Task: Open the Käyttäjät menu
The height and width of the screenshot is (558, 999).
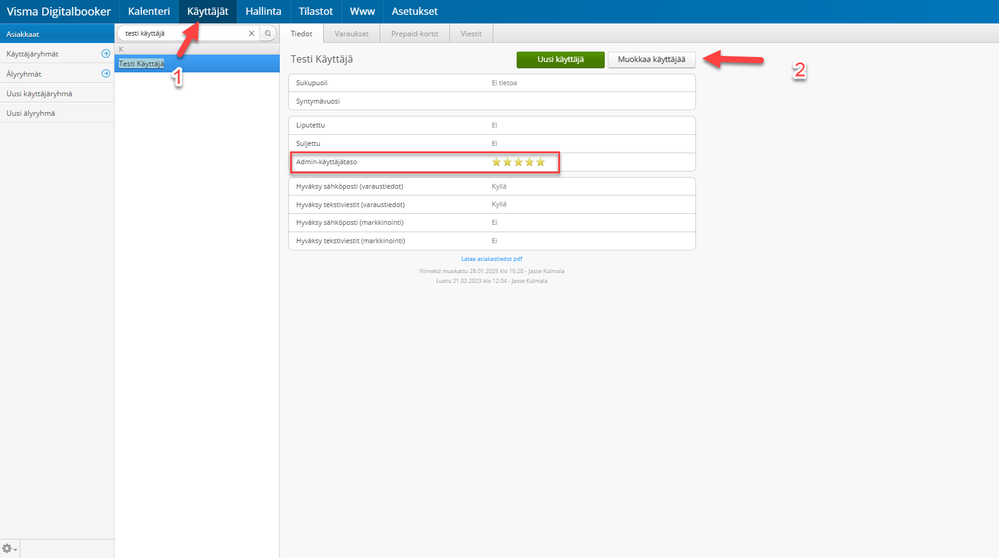Action: tap(208, 11)
